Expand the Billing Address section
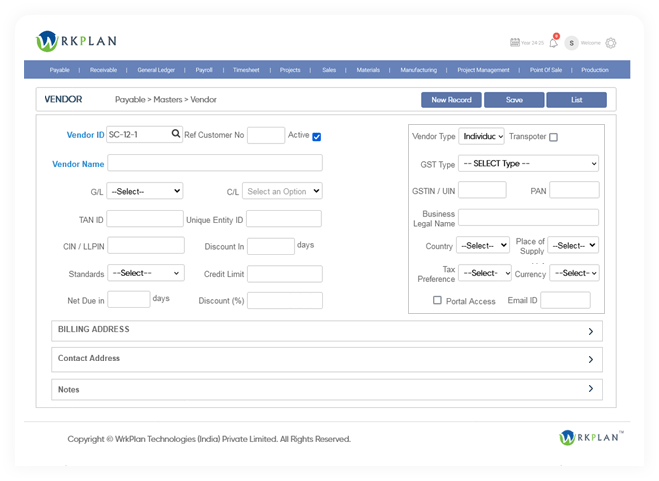 327,331
